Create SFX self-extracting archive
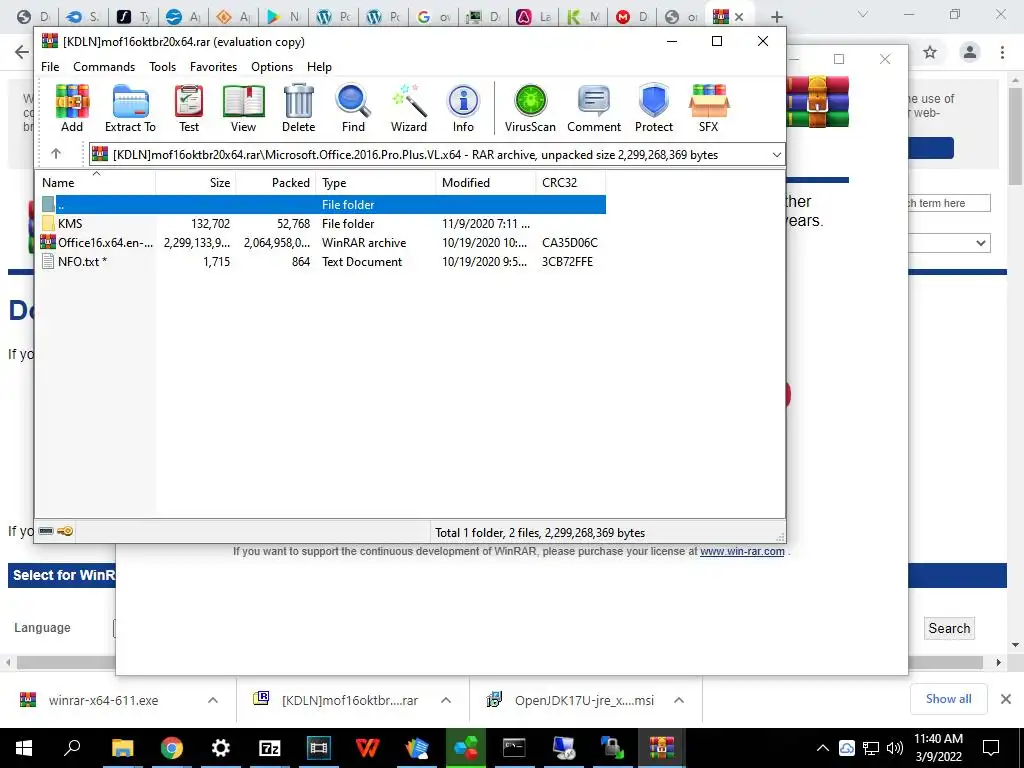 709,108
